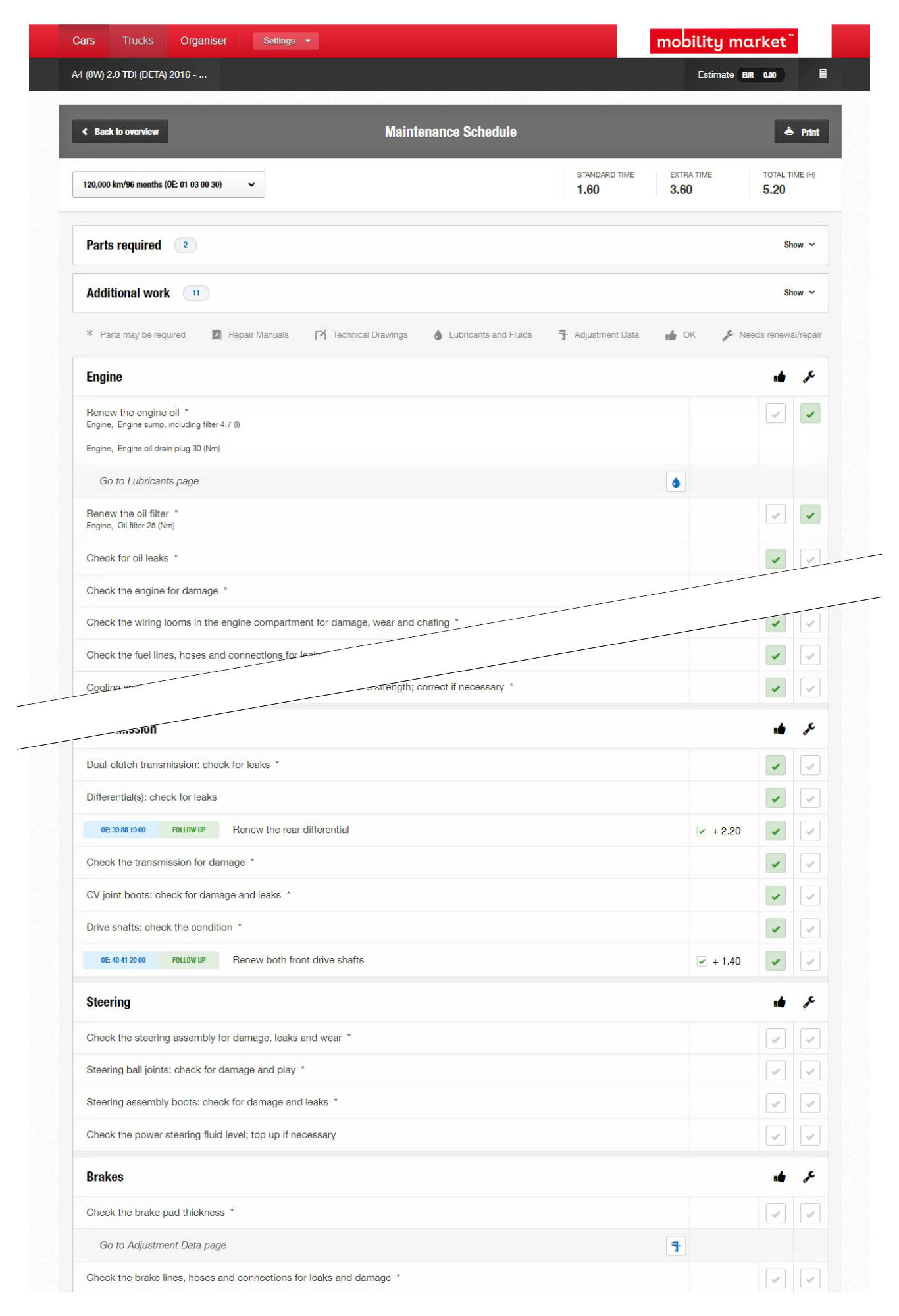Click the Brakes section wrench icon
Screen dimensions: 899x1316
tap(809, 1177)
